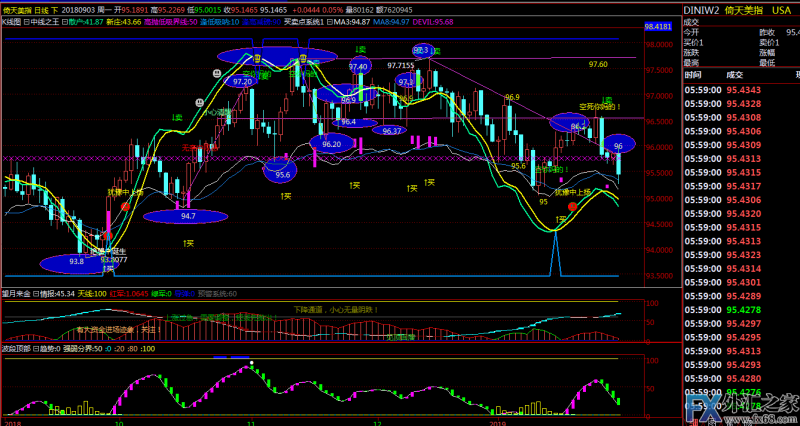This screenshot has height=426, width=800.
Task: Toggle the 波段顶部 indicator expand box
Action: 5,349
